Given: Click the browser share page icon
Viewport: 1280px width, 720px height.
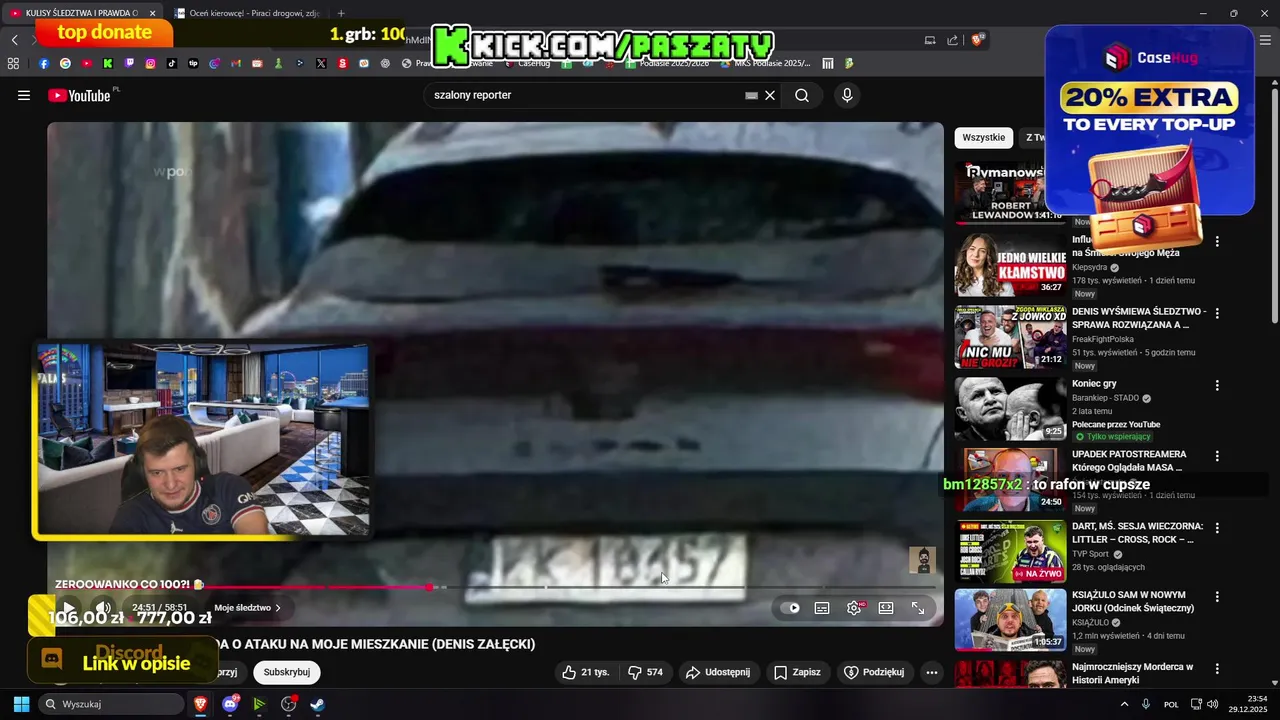Looking at the screenshot, I should (x=952, y=40).
